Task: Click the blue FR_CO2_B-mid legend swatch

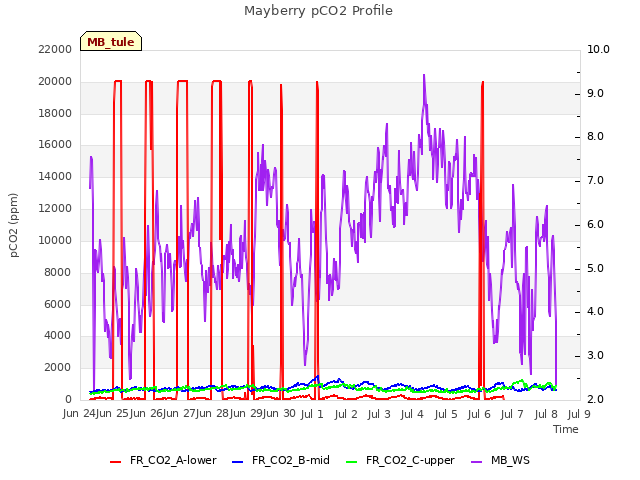Action: (238, 461)
